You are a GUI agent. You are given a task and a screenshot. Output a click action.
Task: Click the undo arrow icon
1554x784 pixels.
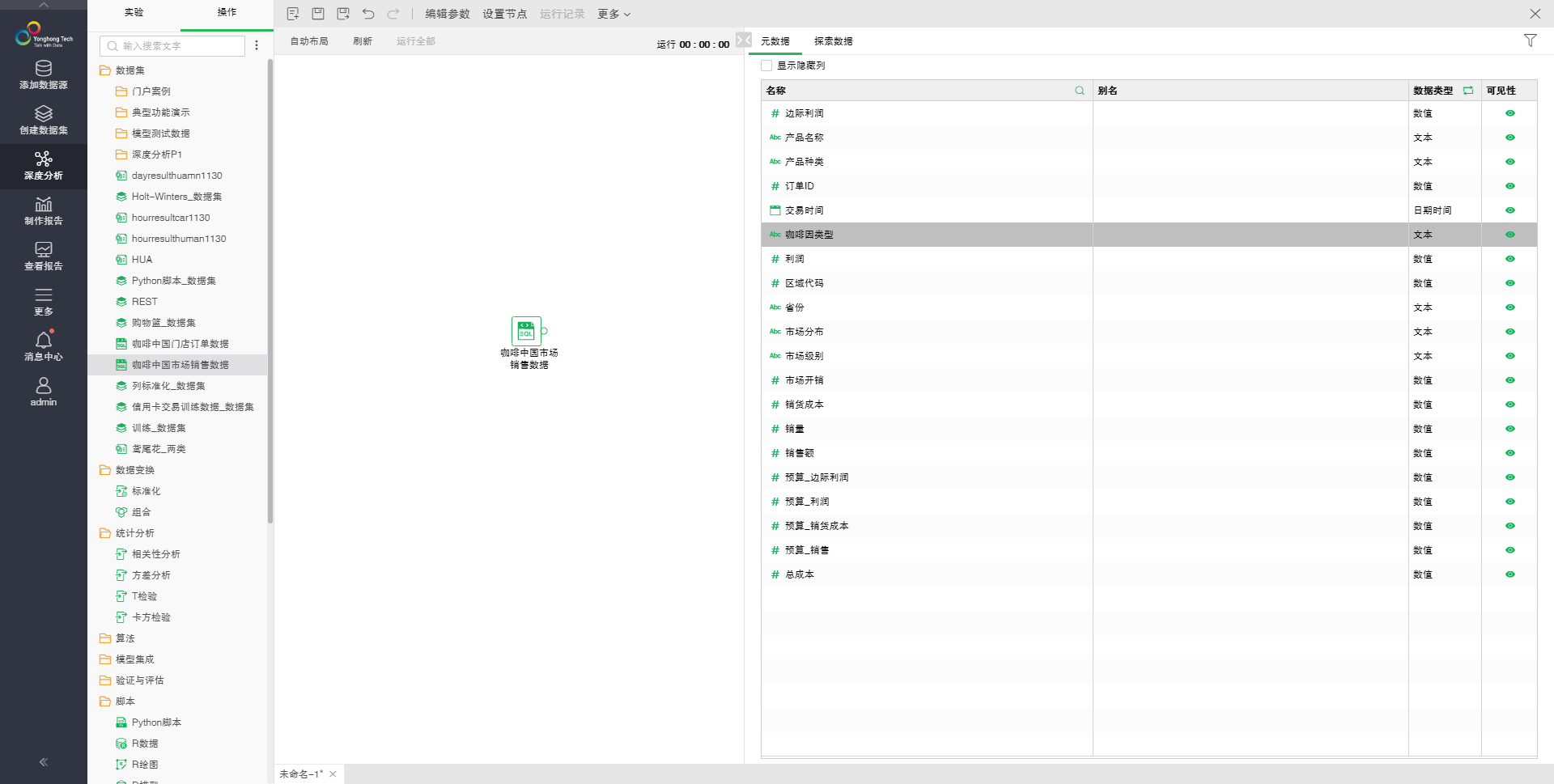point(368,14)
